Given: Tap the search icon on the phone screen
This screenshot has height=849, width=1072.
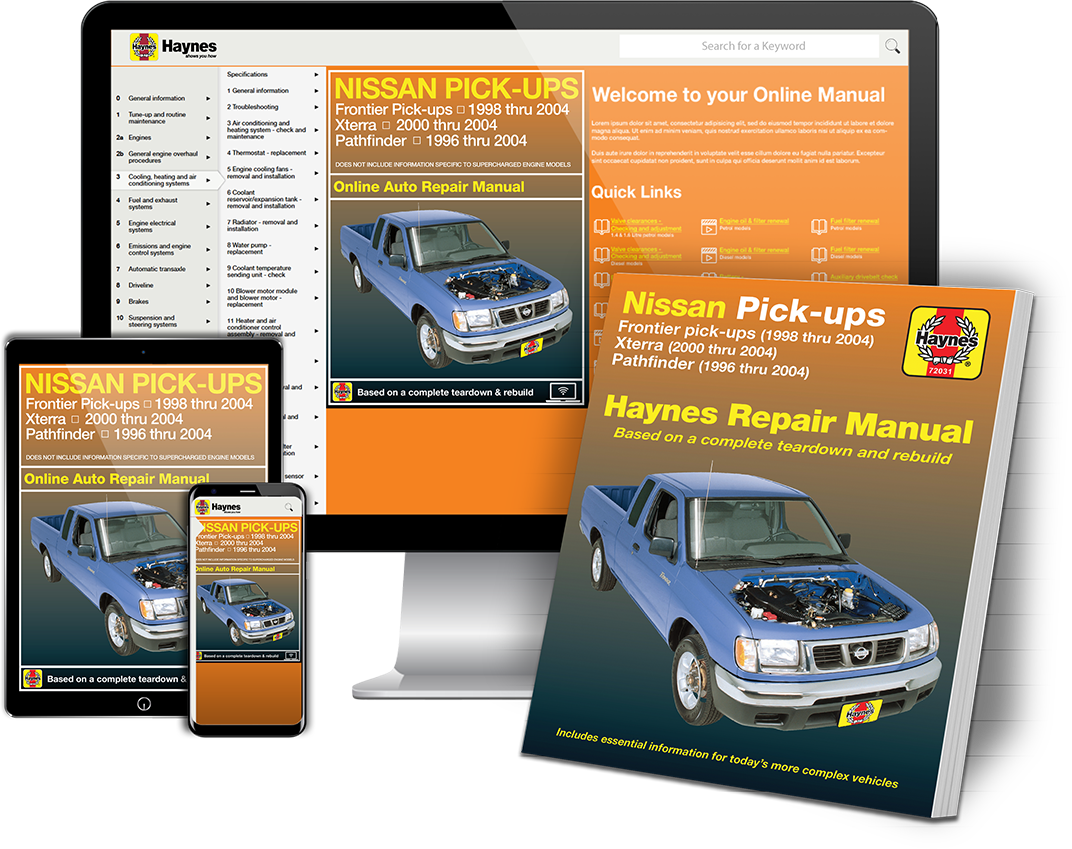Looking at the screenshot, I should [289, 507].
